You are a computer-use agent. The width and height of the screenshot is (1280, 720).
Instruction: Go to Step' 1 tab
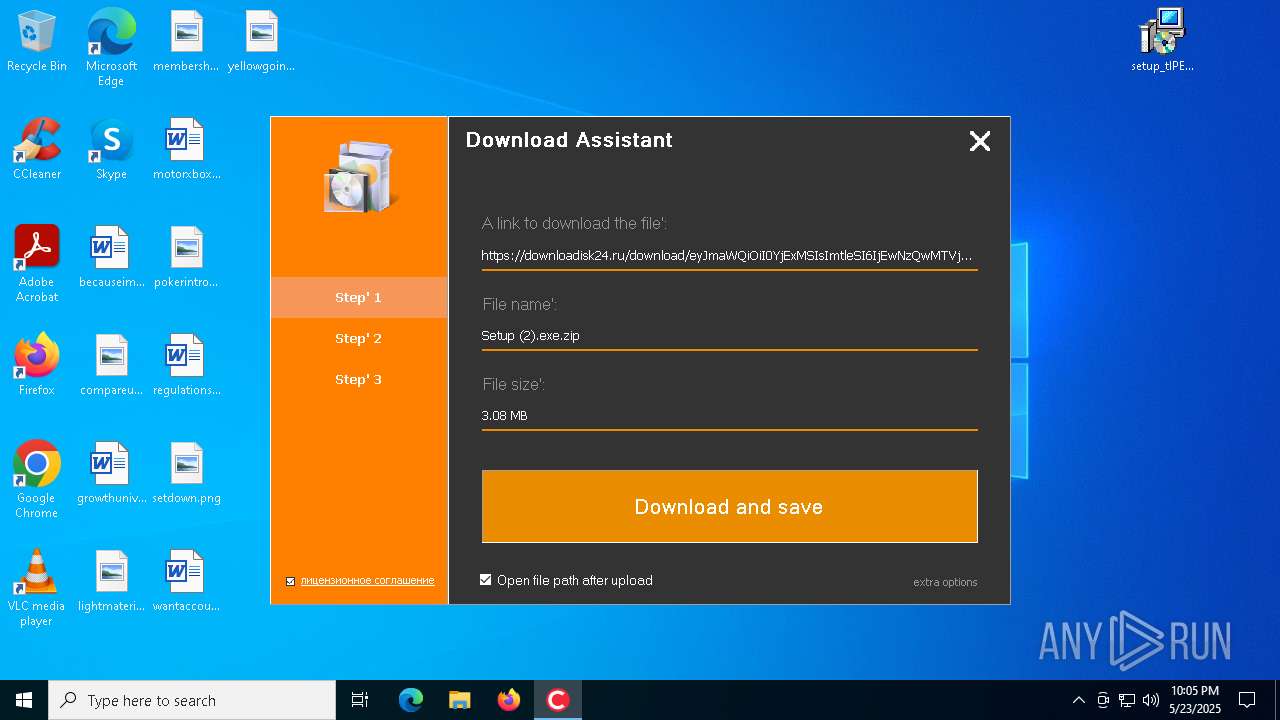coord(359,297)
